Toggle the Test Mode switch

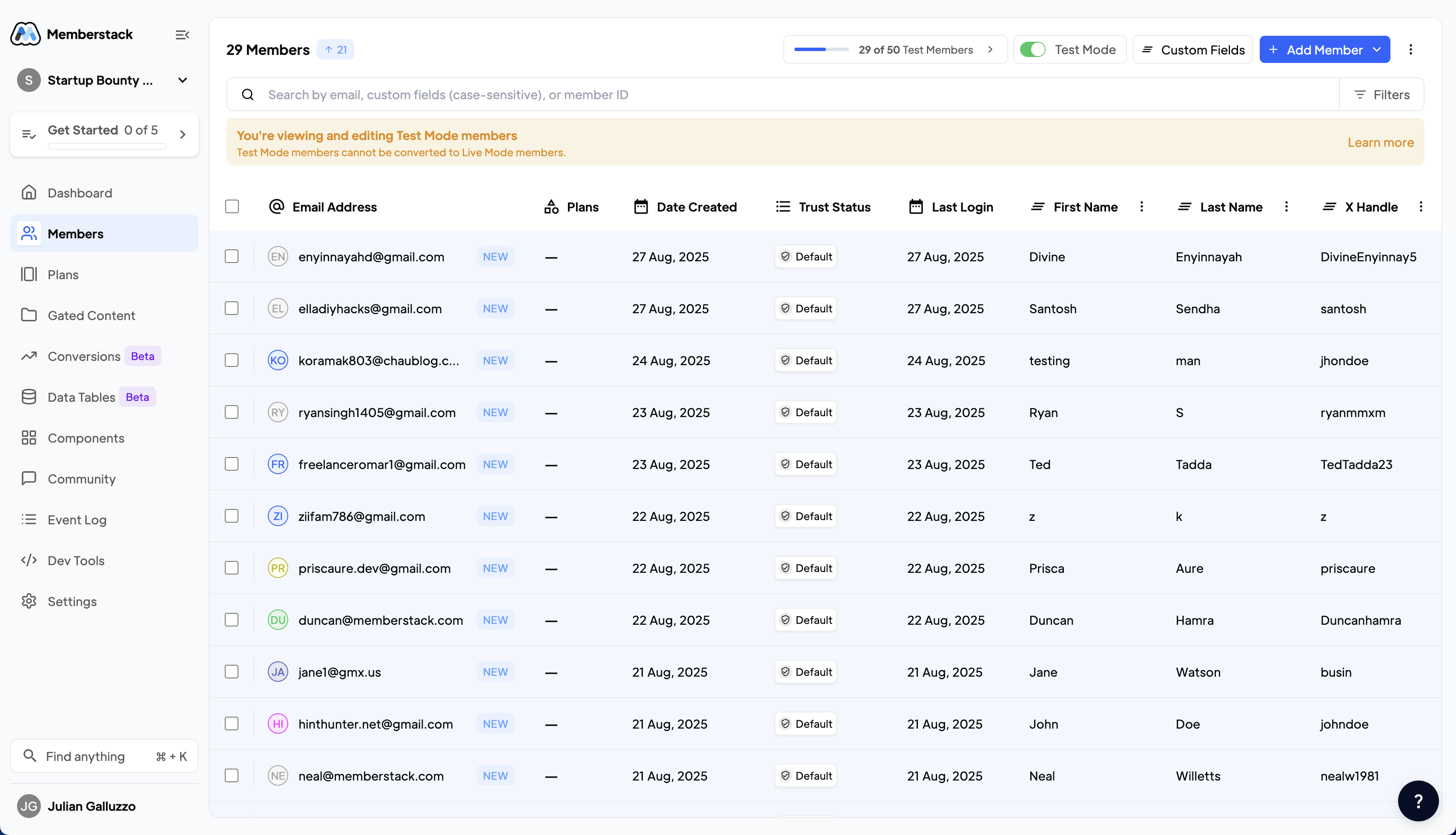(x=1033, y=50)
